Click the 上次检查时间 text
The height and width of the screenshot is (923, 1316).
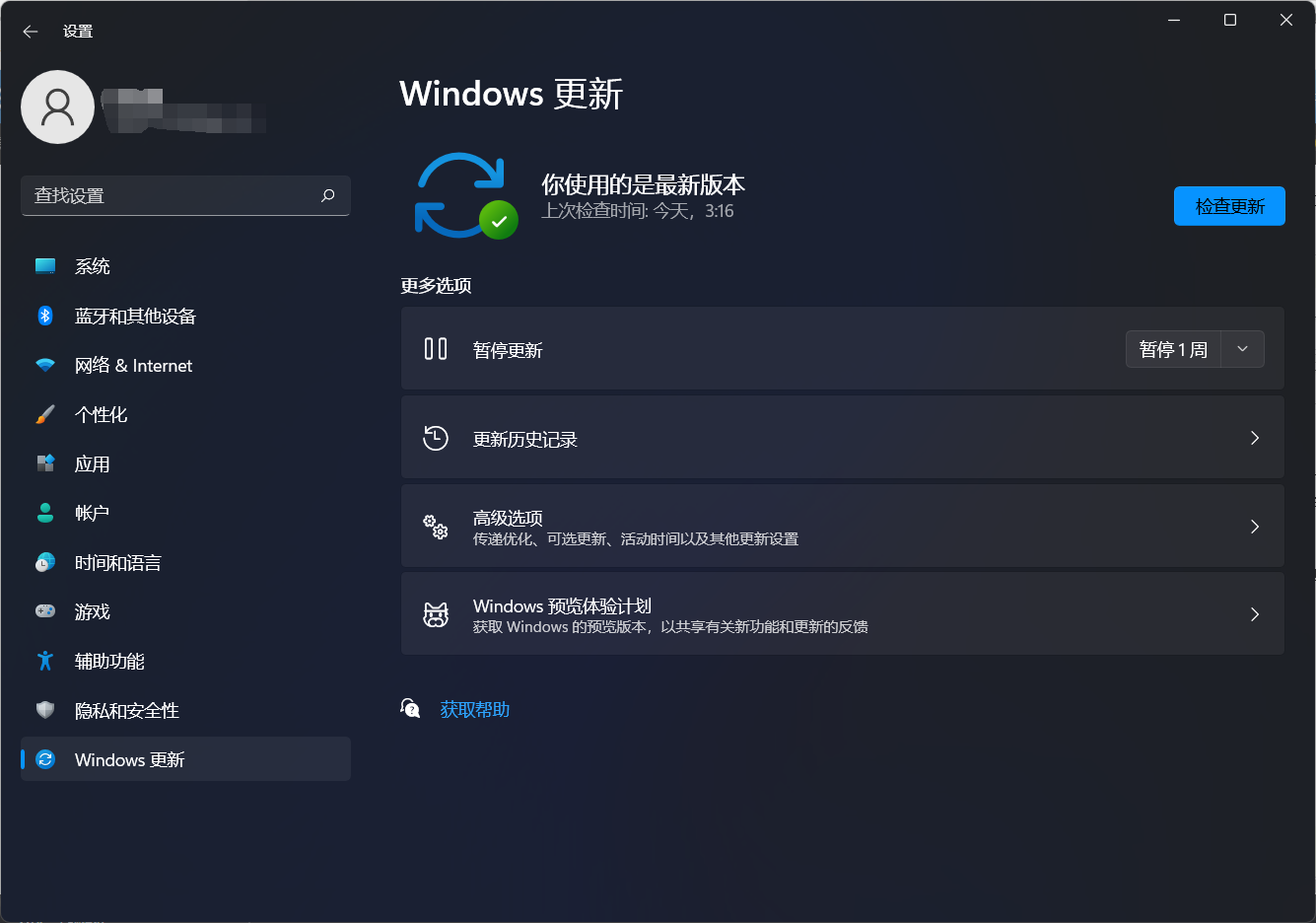coord(638,211)
